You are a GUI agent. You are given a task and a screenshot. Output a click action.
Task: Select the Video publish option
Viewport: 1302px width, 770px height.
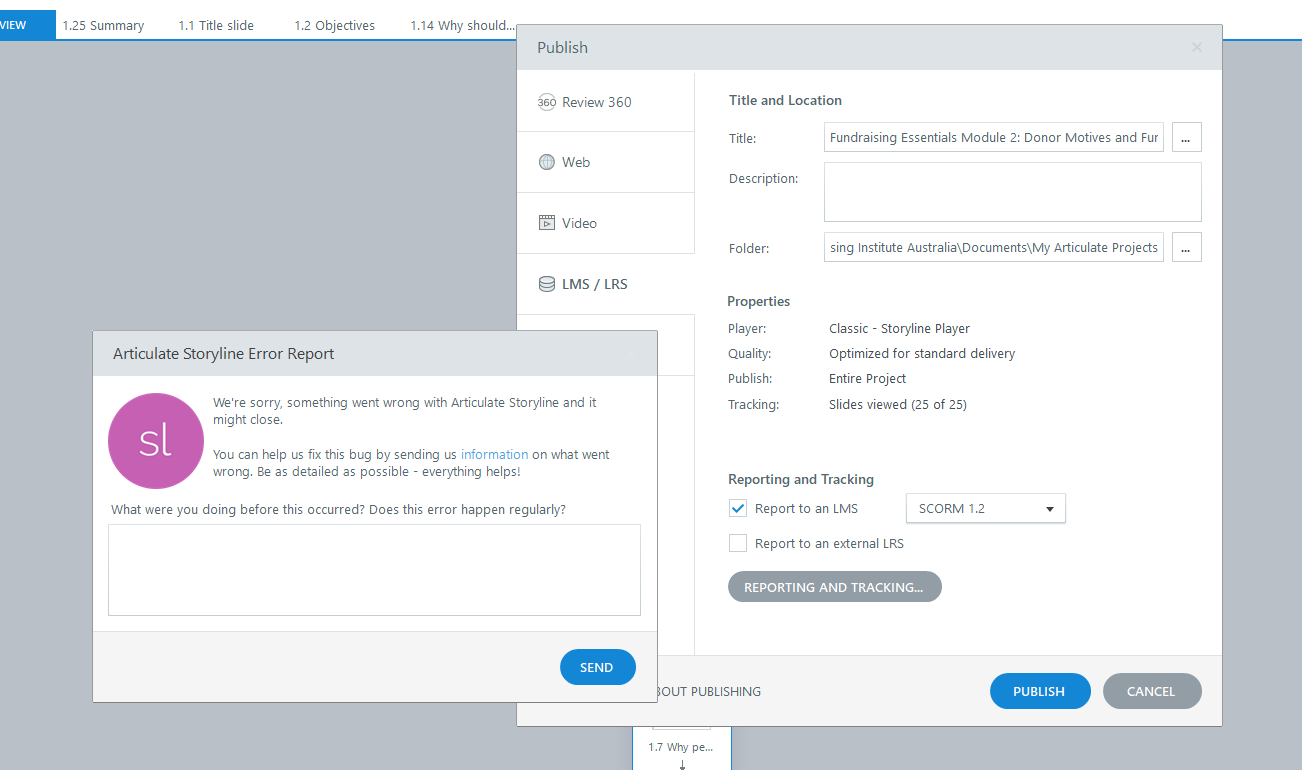tap(606, 223)
